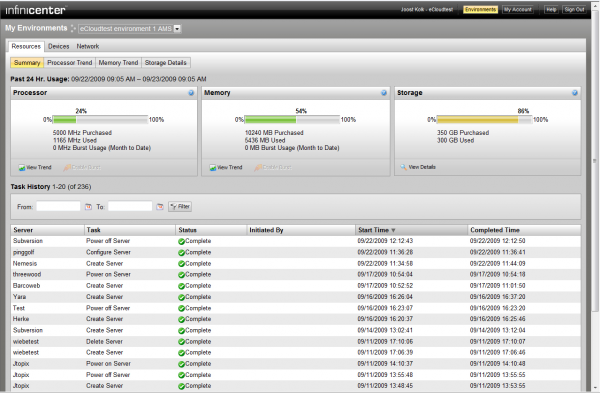Click the Joost Kok - eCloudtest user label
The image size is (600, 393).
tap(427, 10)
